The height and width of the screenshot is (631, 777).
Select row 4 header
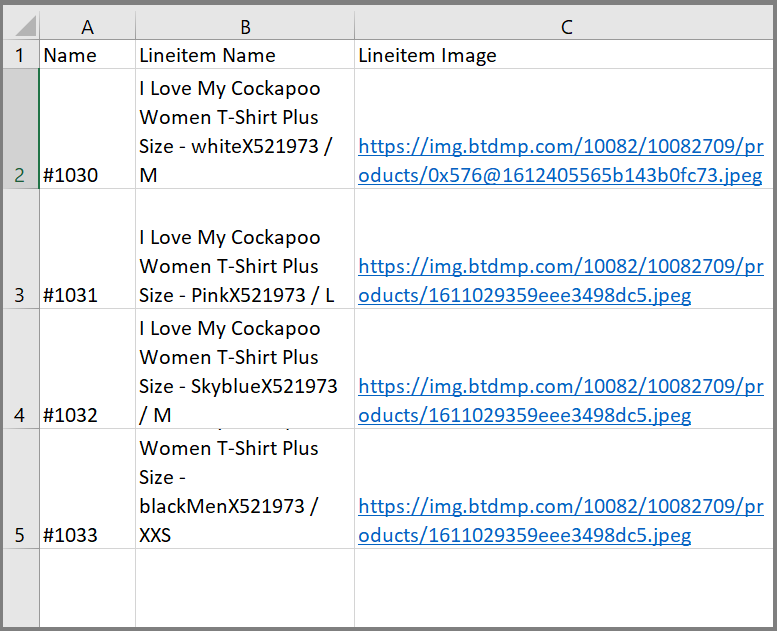19,370
